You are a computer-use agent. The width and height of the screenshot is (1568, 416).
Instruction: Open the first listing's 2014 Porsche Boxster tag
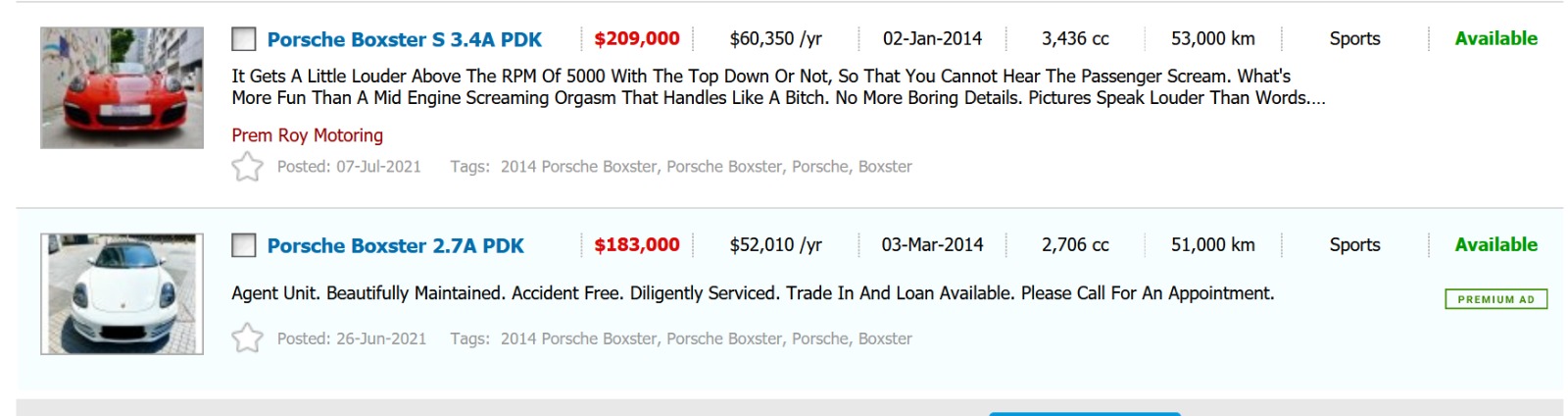(578, 167)
